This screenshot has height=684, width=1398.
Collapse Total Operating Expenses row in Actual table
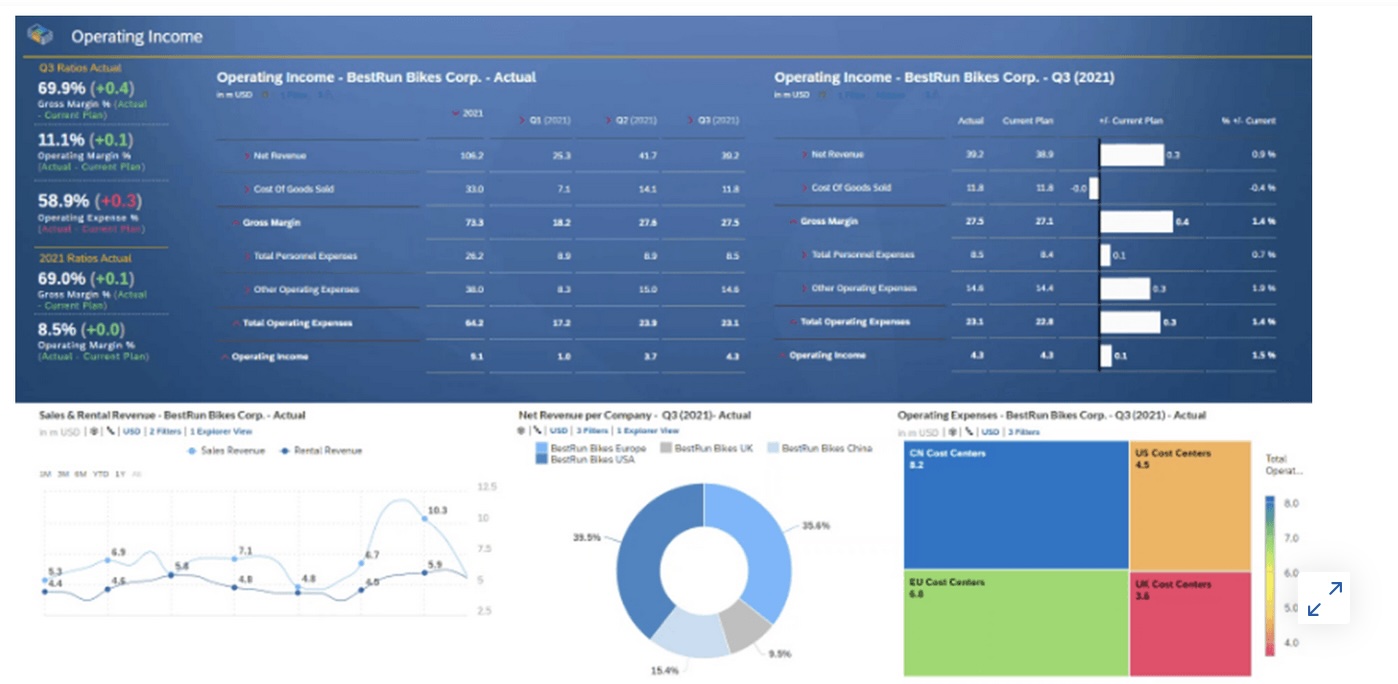(235, 323)
